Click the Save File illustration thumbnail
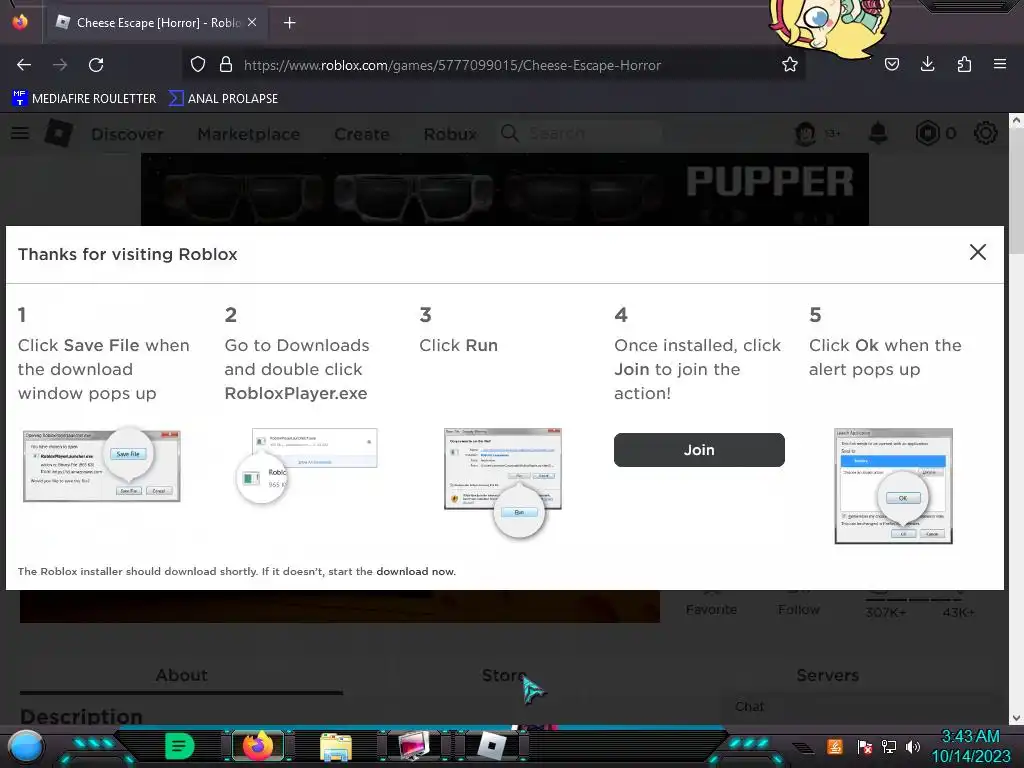The width and height of the screenshot is (1024, 768). click(102, 466)
